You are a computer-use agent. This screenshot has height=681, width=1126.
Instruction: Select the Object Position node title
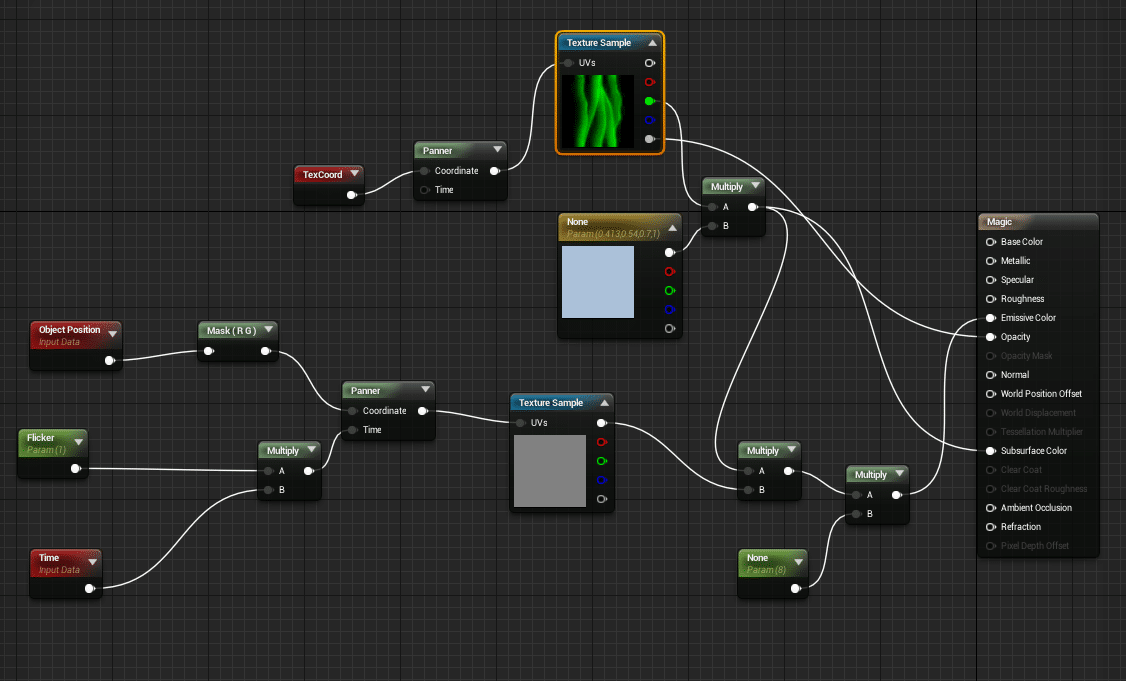coord(69,330)
